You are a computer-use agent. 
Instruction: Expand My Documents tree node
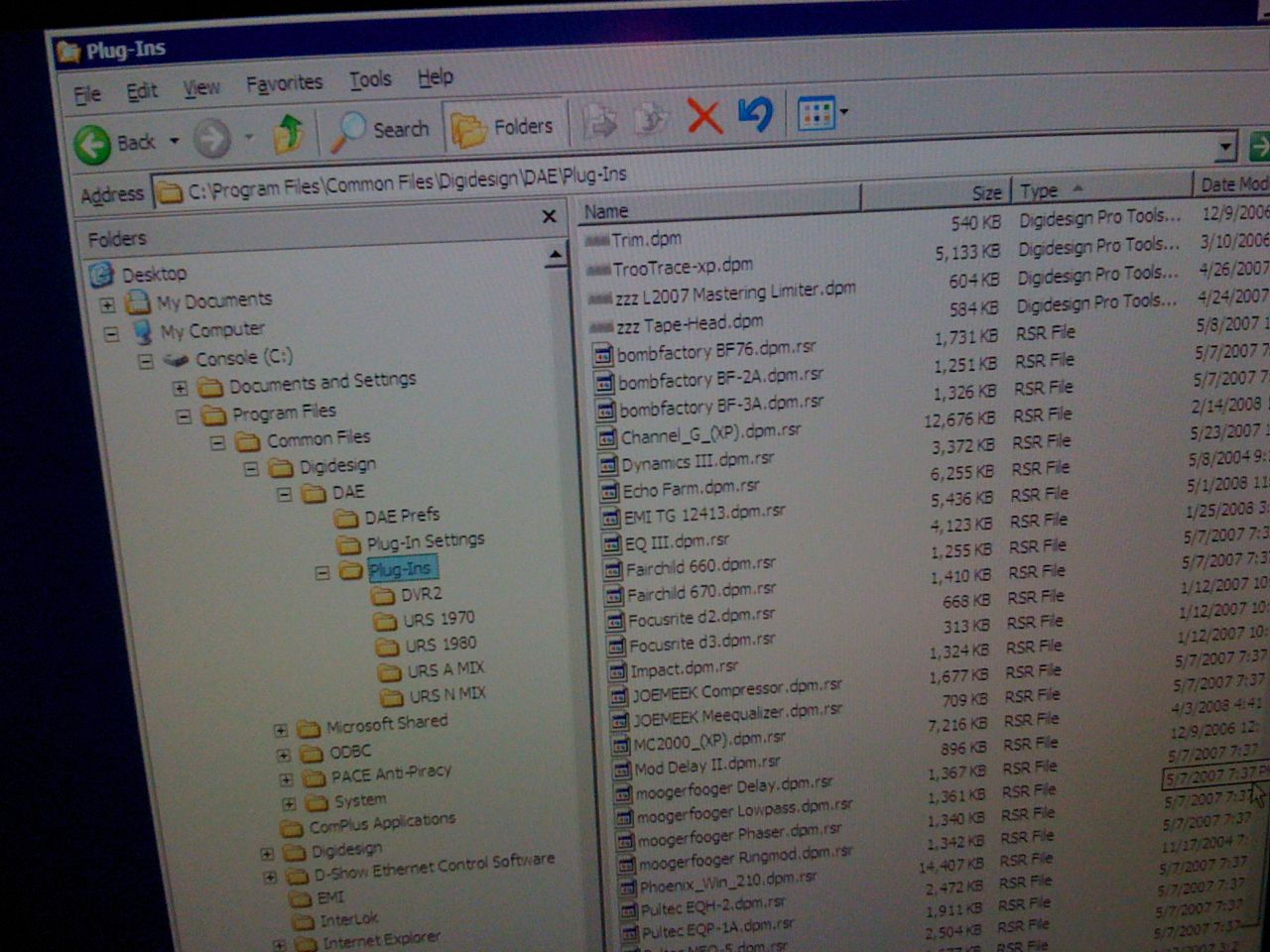point(108,304)
